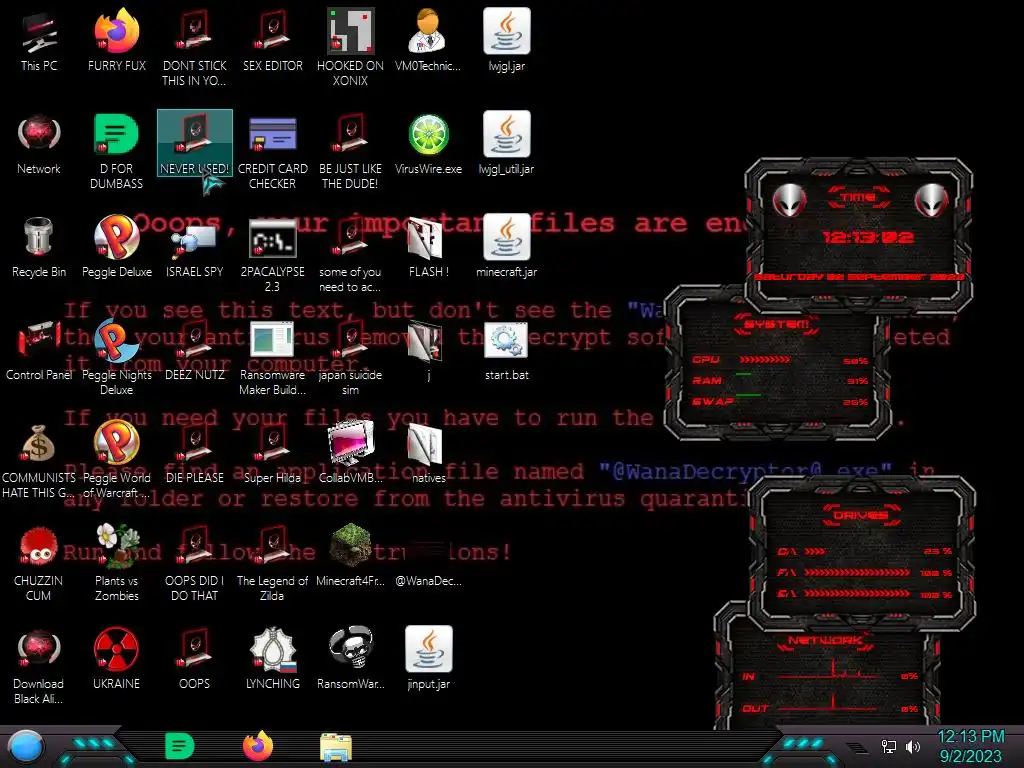Select the lwjgl_util.jar file icon

tap(506, 144)
